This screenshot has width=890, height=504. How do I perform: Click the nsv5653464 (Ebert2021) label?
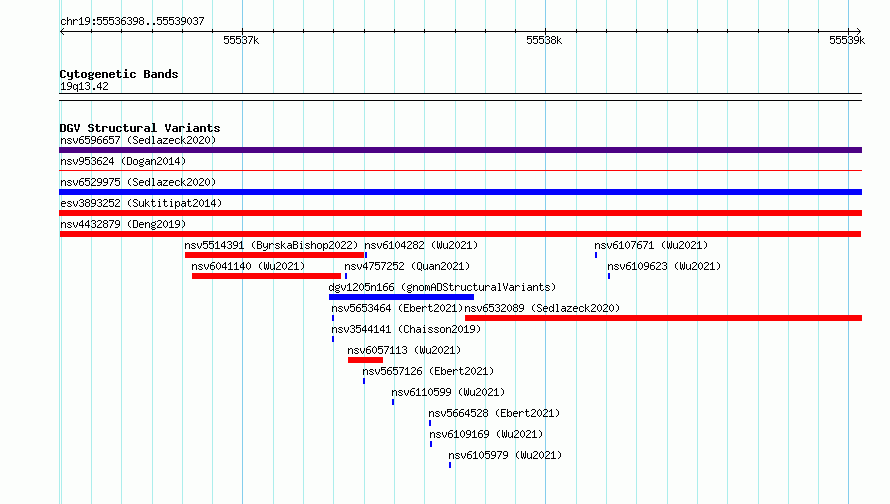397,308
